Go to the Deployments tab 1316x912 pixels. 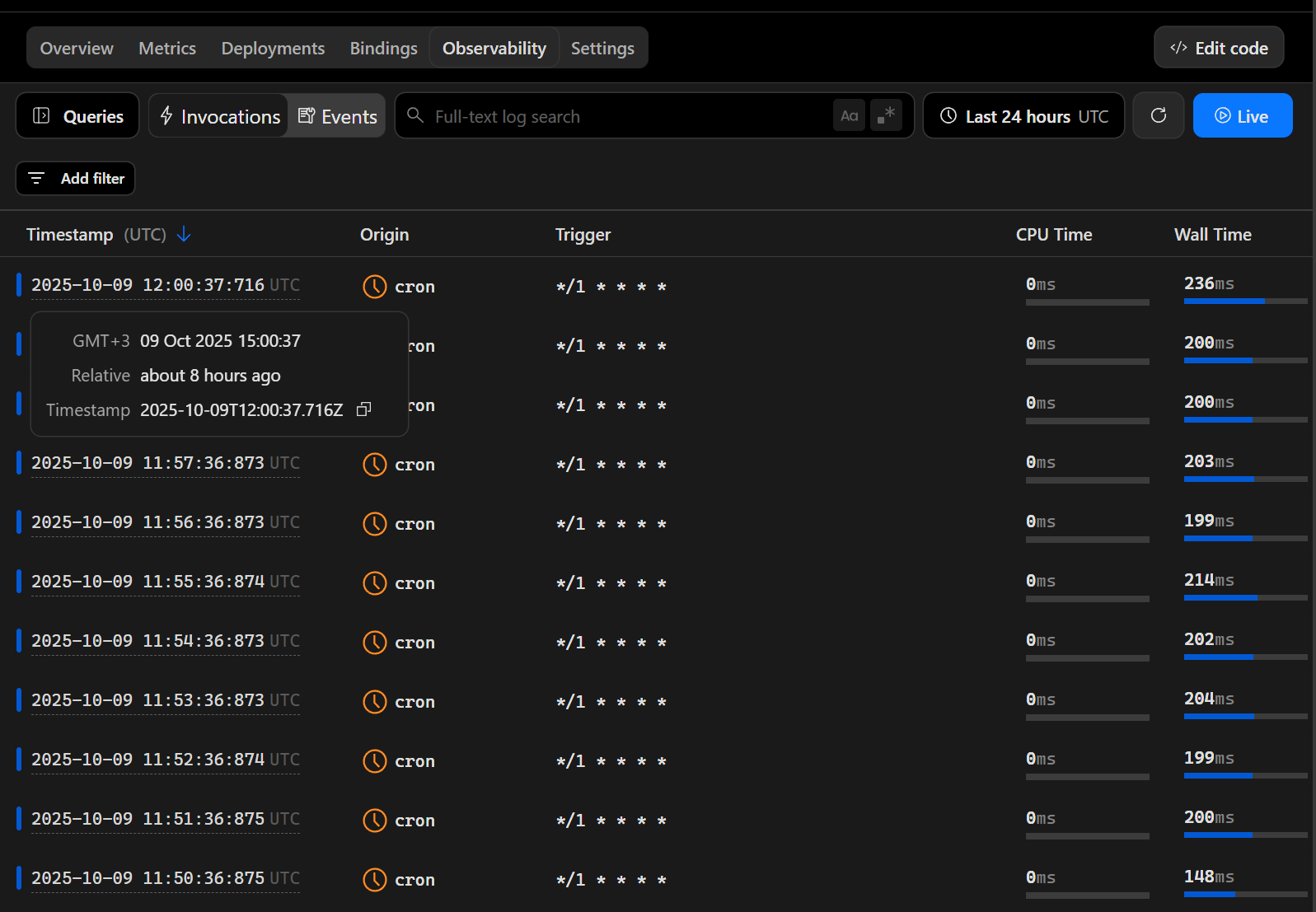(273, 49)
